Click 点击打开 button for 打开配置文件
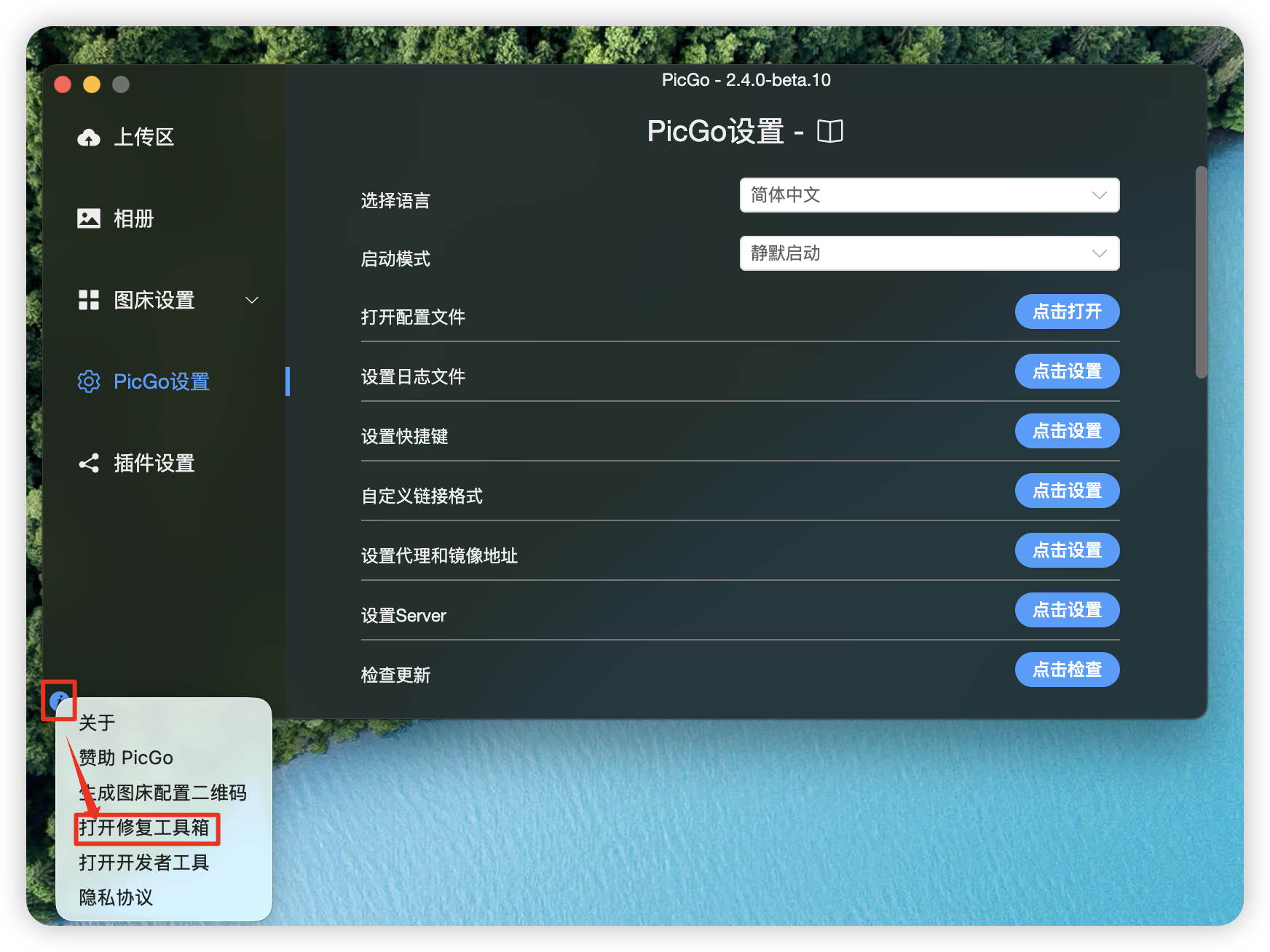 tap(1067, 312)
